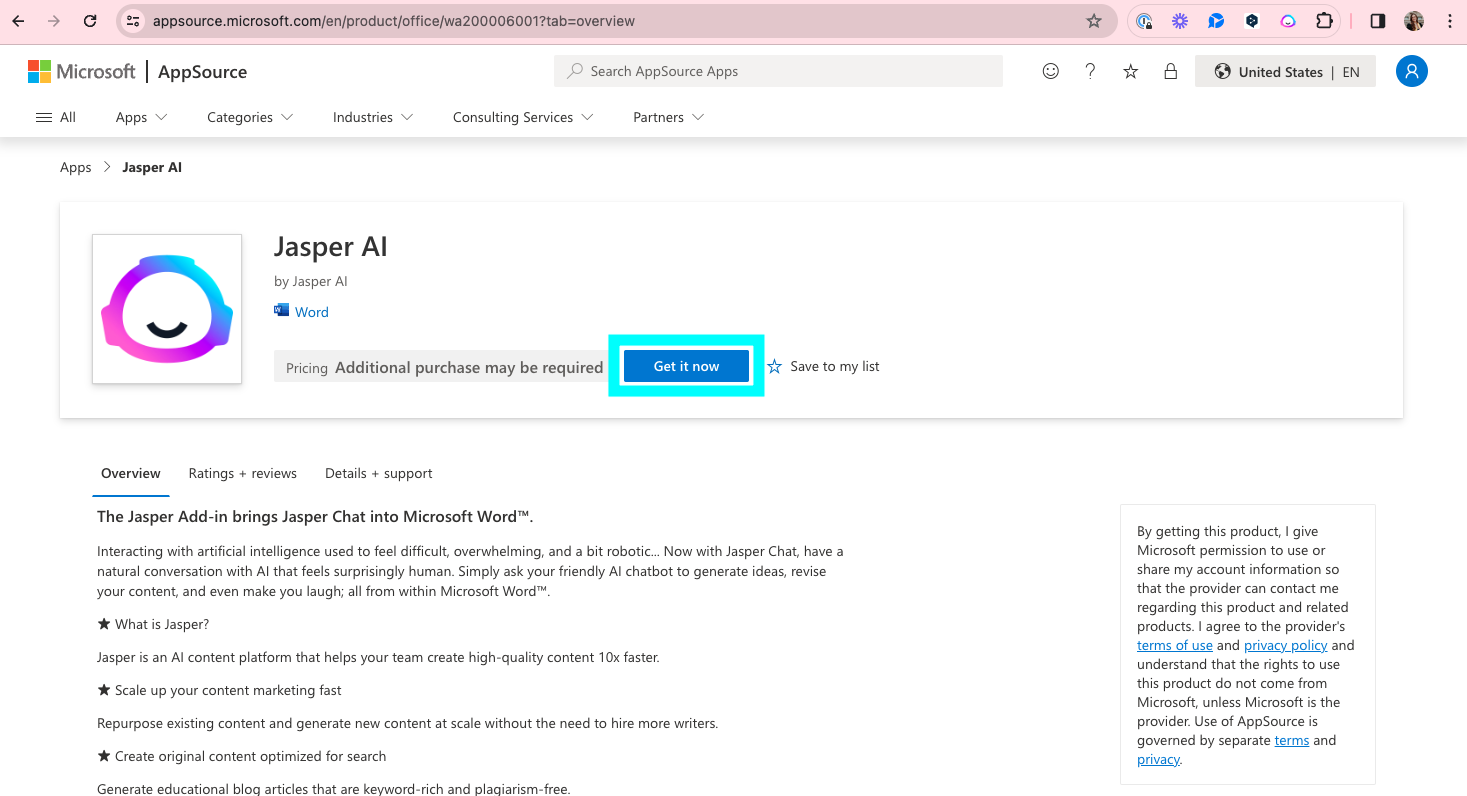Click the 'by Jasper AI' publisher text

(x=311, y=281)
